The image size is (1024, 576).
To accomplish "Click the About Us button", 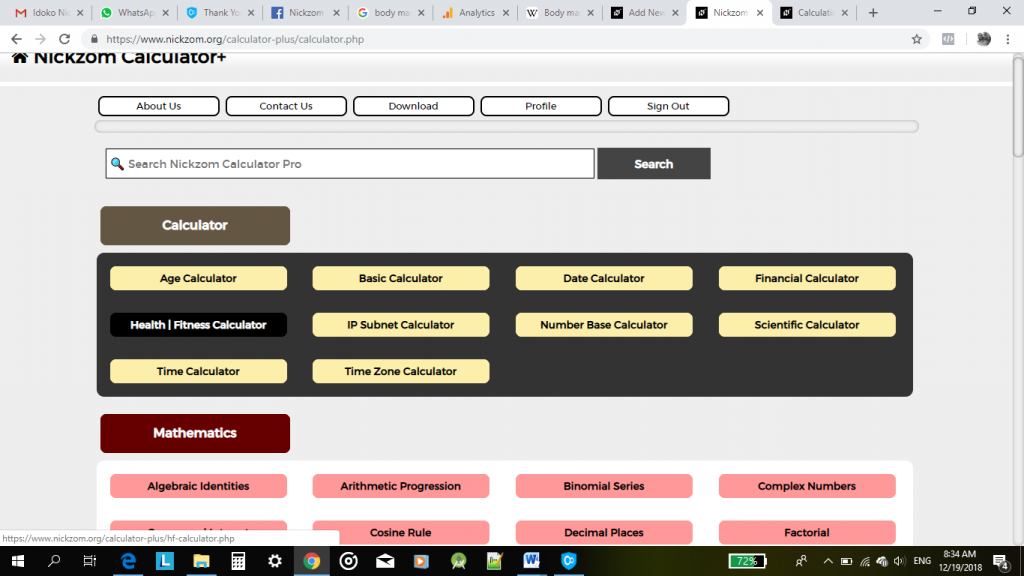I will tap(159, 106).
